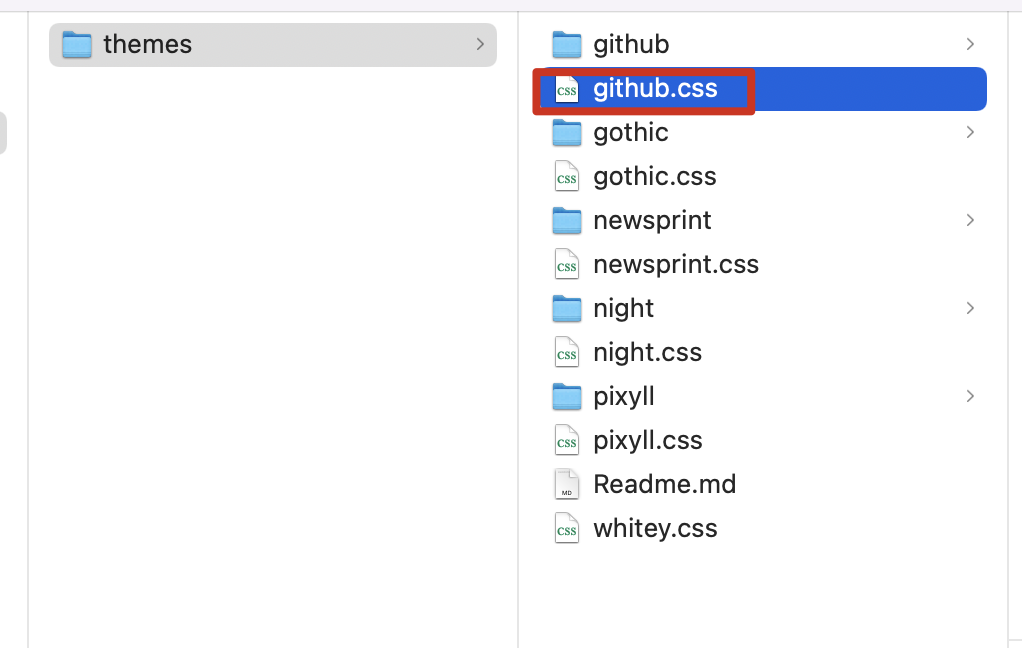Image resolution: width=1022 pixels, height=648 pixels.
Task: Expand the github folder chevron
Action: coord(970,45)
